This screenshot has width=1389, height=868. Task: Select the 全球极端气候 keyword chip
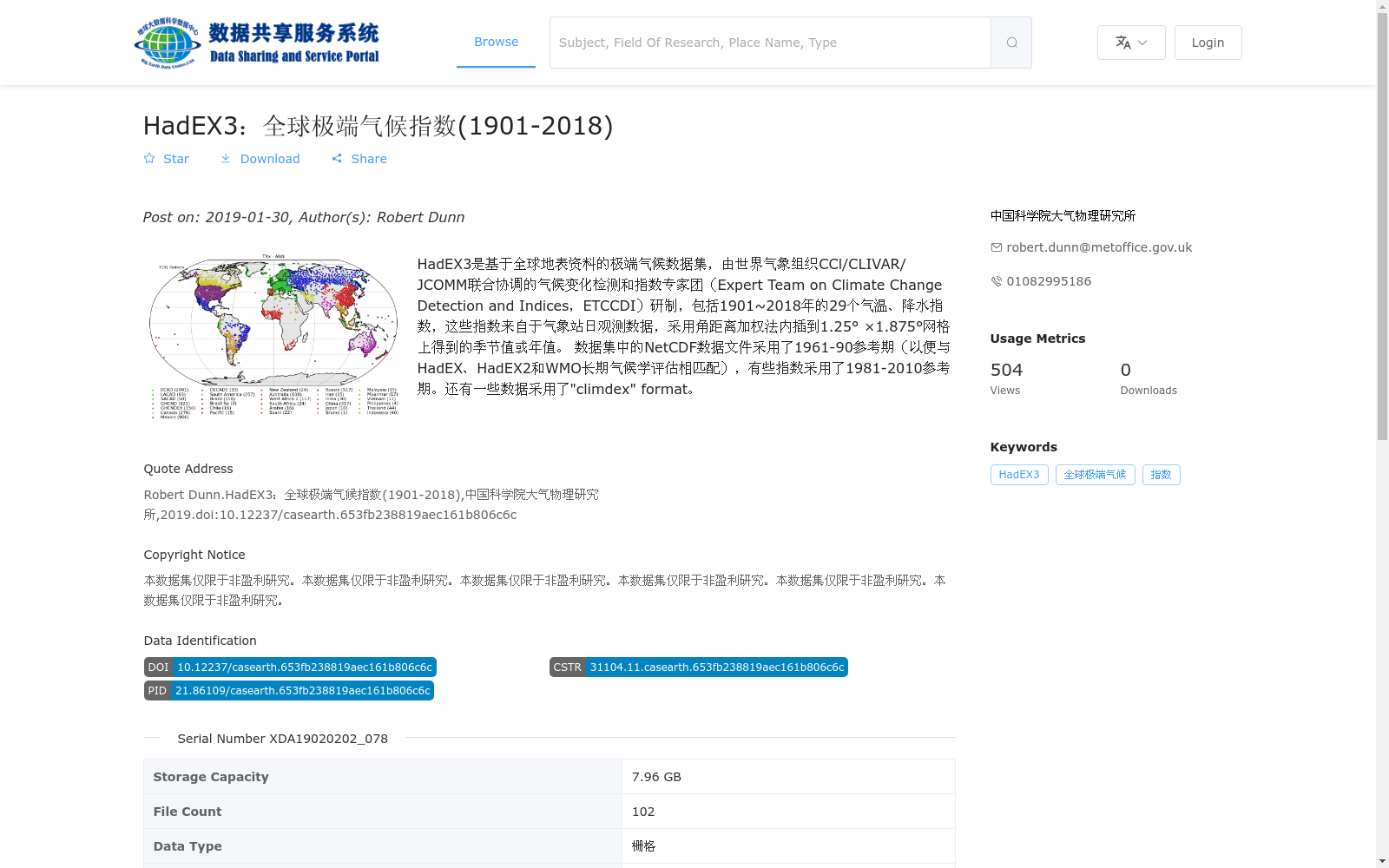(x=1095, y=475)
